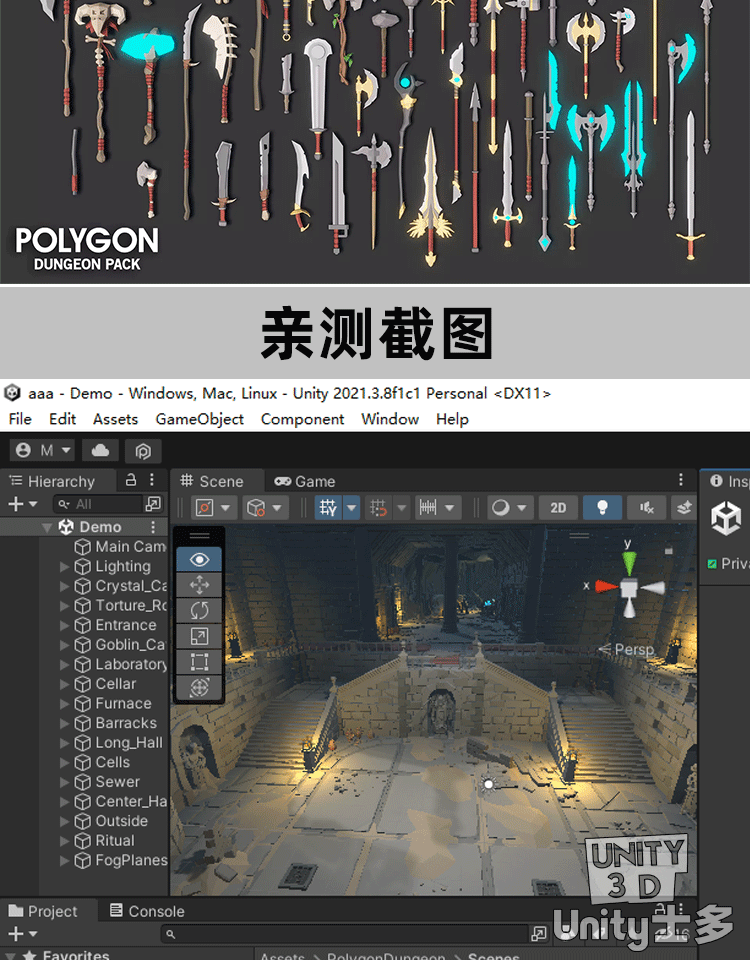
Task: Mute scene audio toggle
Action: pyautogui.click(x=646, y=508)
